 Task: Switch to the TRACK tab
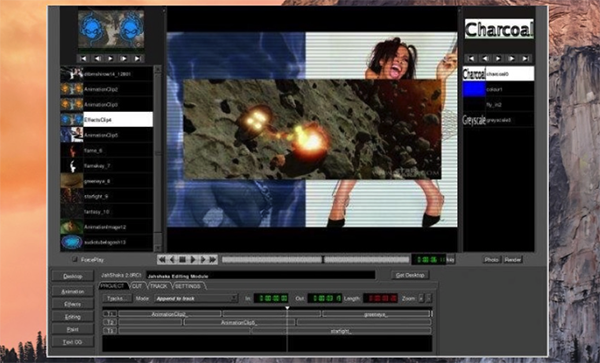tap(158, 286)
